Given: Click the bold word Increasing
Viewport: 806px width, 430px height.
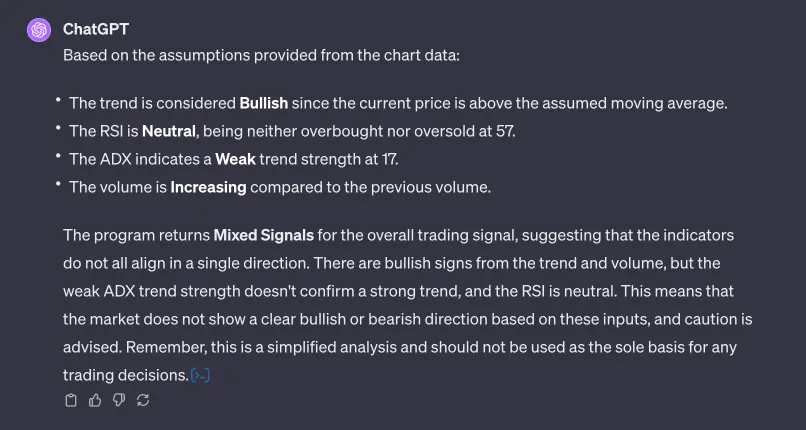Looking at the screenshot, I should click(x=208, y=187).
